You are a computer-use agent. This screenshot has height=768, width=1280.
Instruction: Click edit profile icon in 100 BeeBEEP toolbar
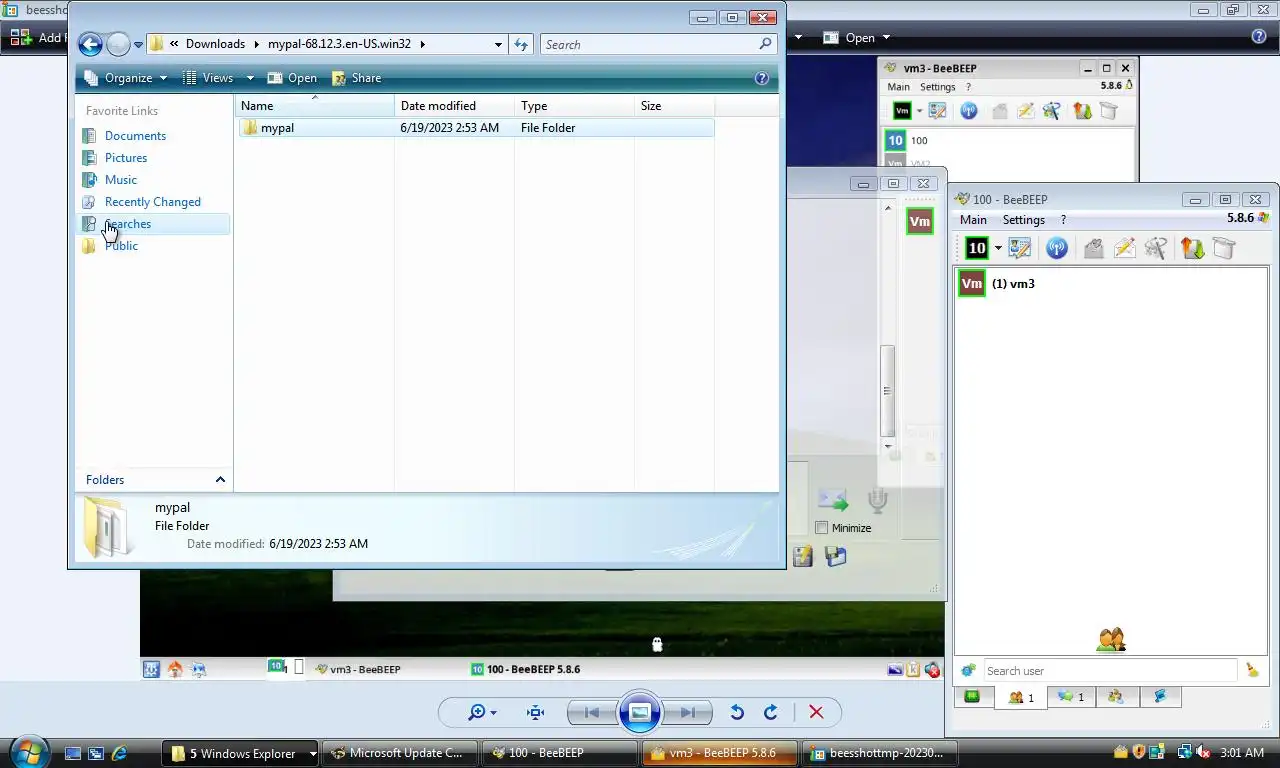(x=1020, y=248)
